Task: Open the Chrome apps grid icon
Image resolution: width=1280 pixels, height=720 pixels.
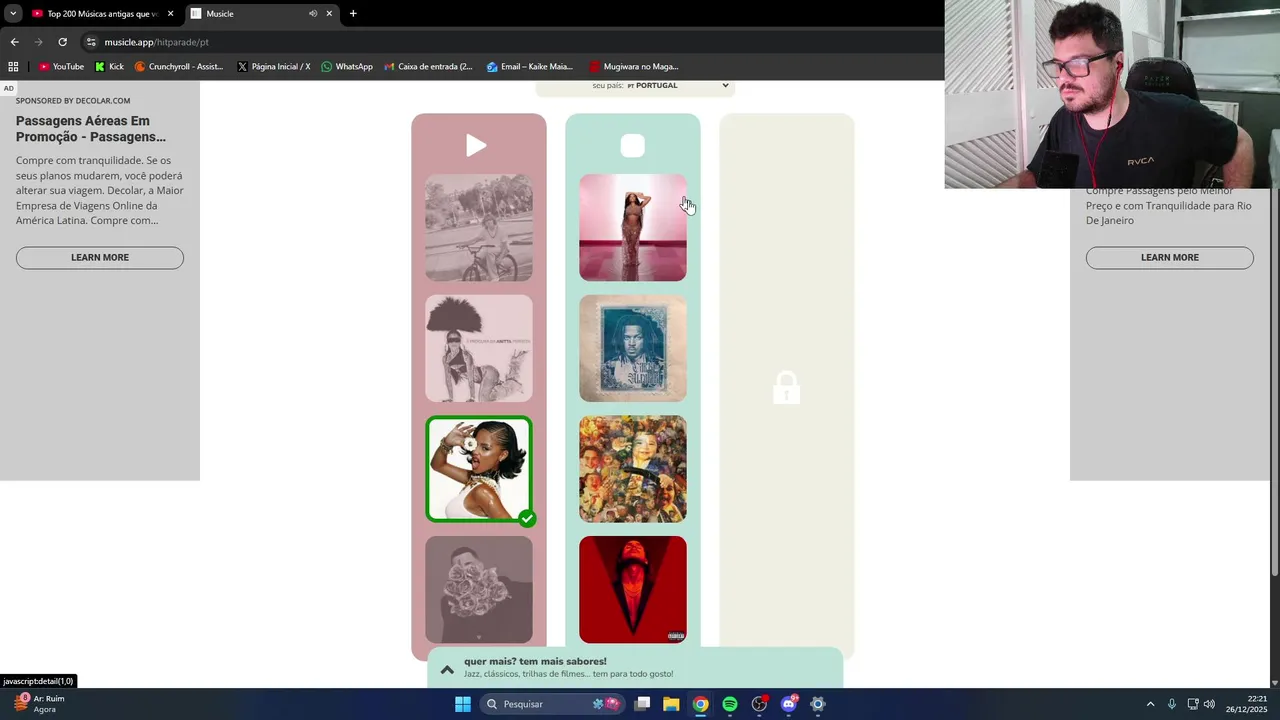Action: (x=13, y=67)
